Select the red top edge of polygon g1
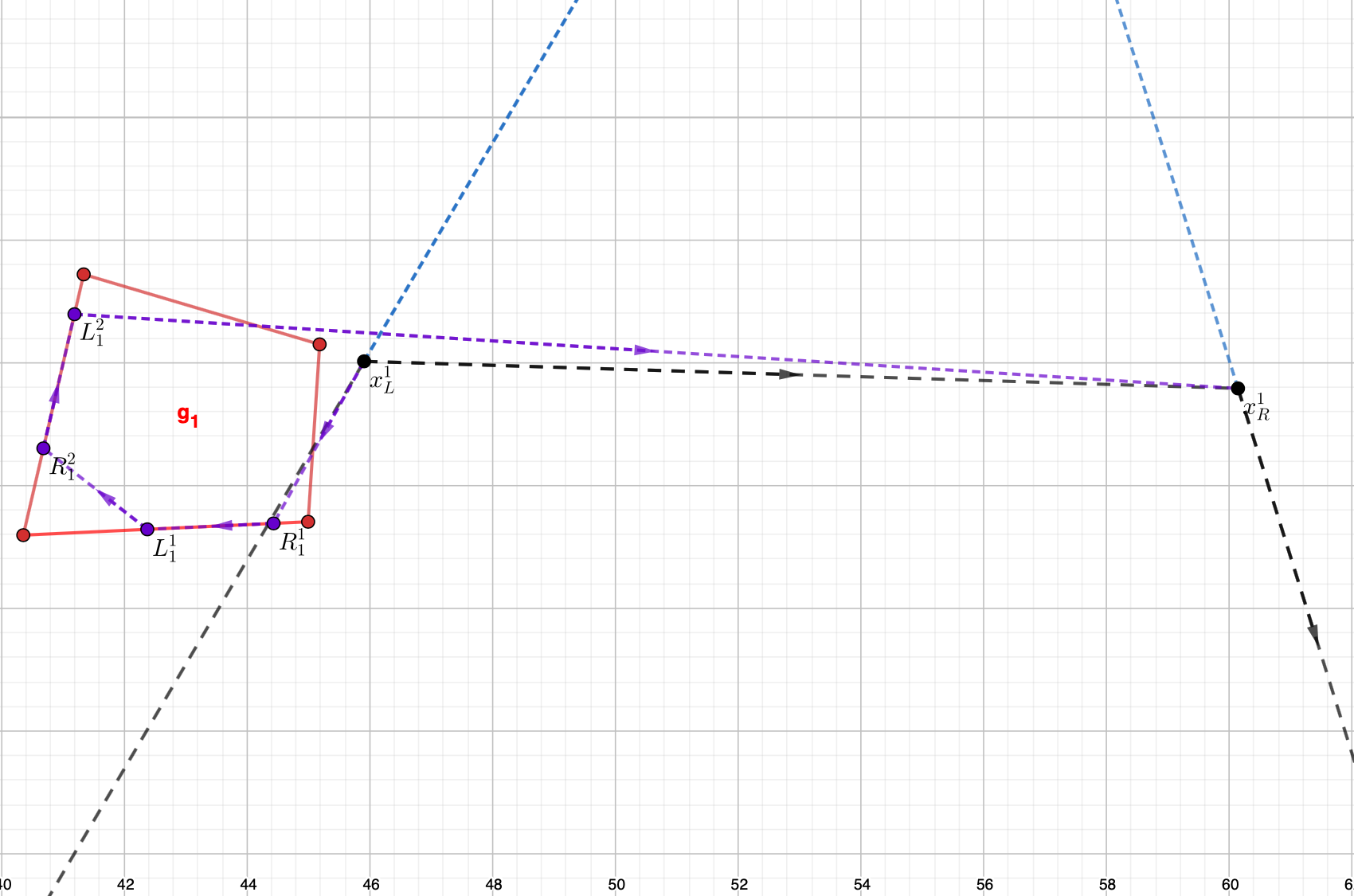 pyautogui.click(x=202, y=309)
